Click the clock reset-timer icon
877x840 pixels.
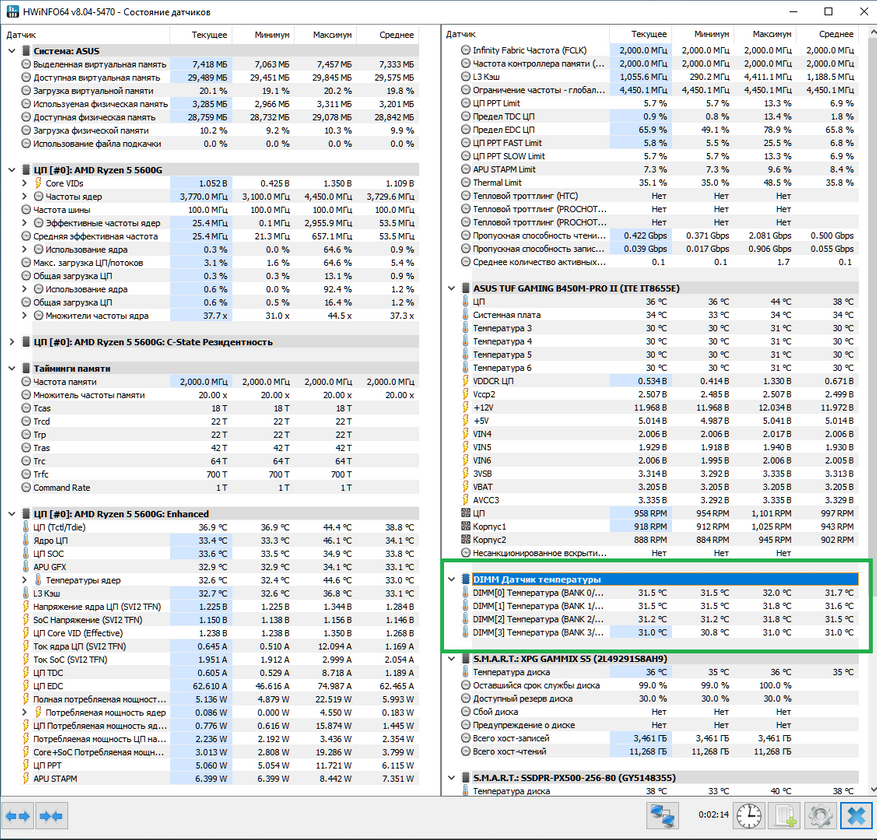pyautogui.click(x=748, y=815)
